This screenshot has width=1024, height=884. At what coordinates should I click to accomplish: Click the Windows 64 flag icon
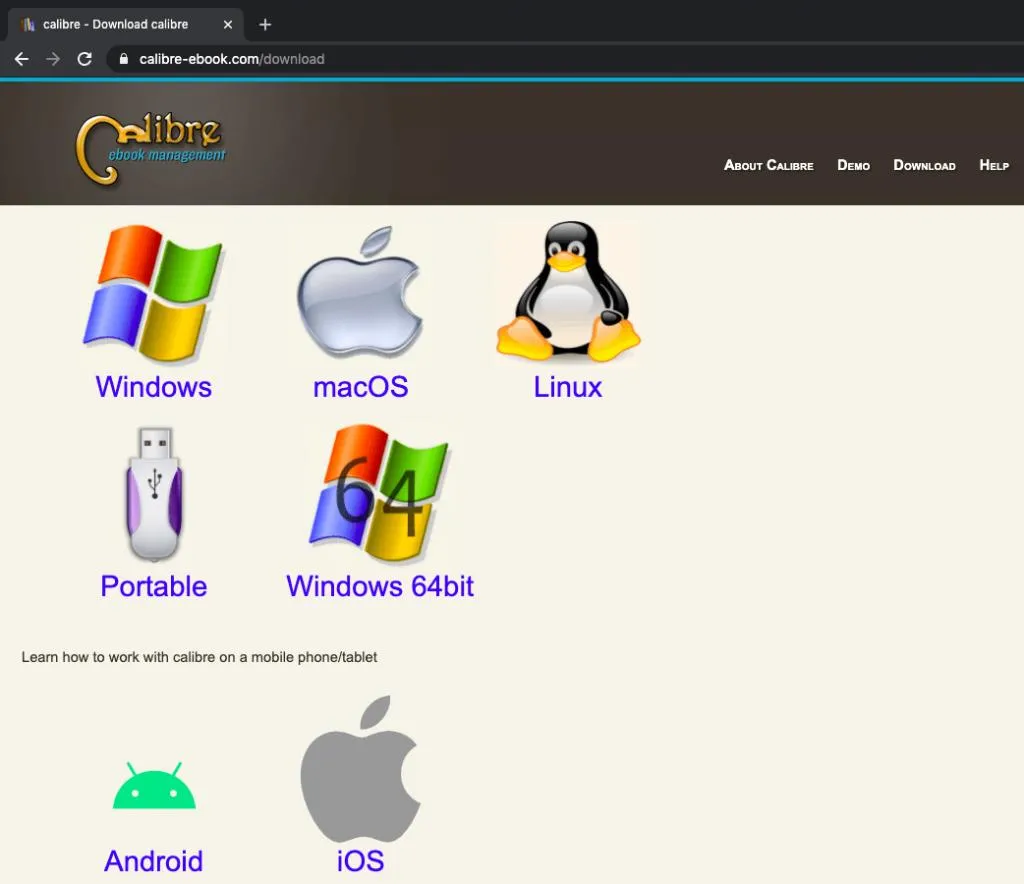[379, 493]
